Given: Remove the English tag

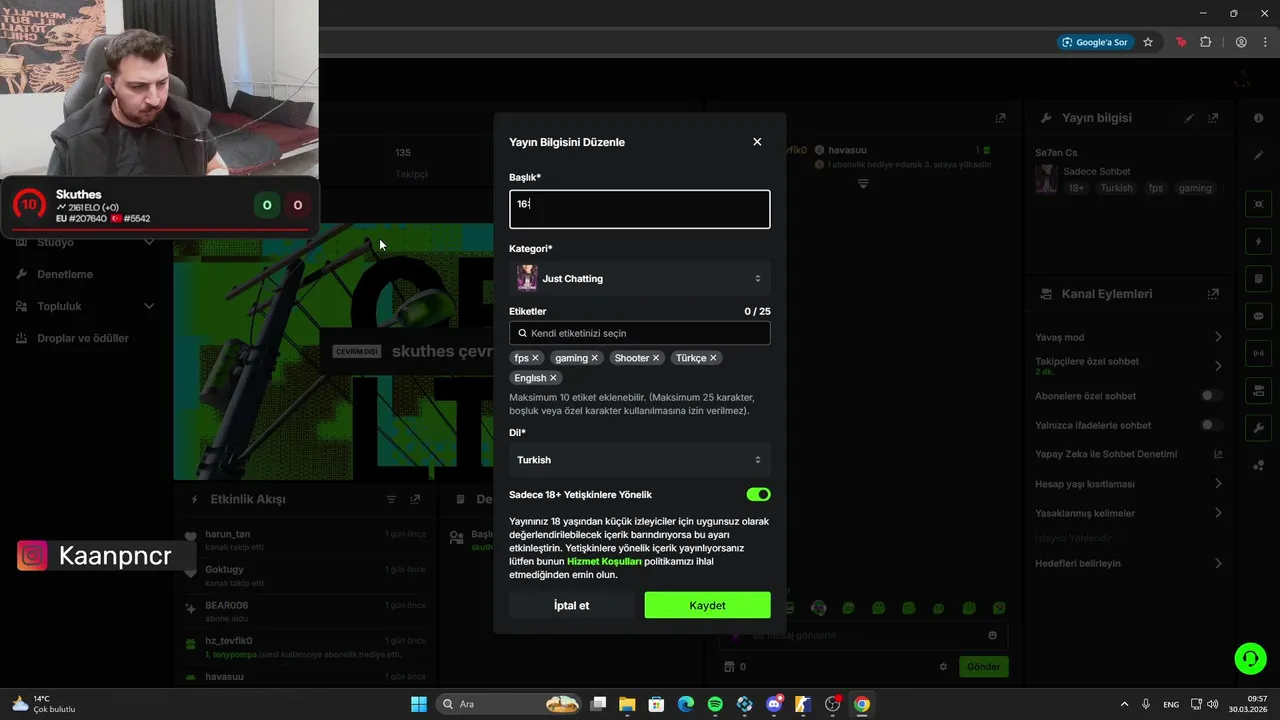Looking at the screenshot, I should pyautogui.click(x=553, y=378).
